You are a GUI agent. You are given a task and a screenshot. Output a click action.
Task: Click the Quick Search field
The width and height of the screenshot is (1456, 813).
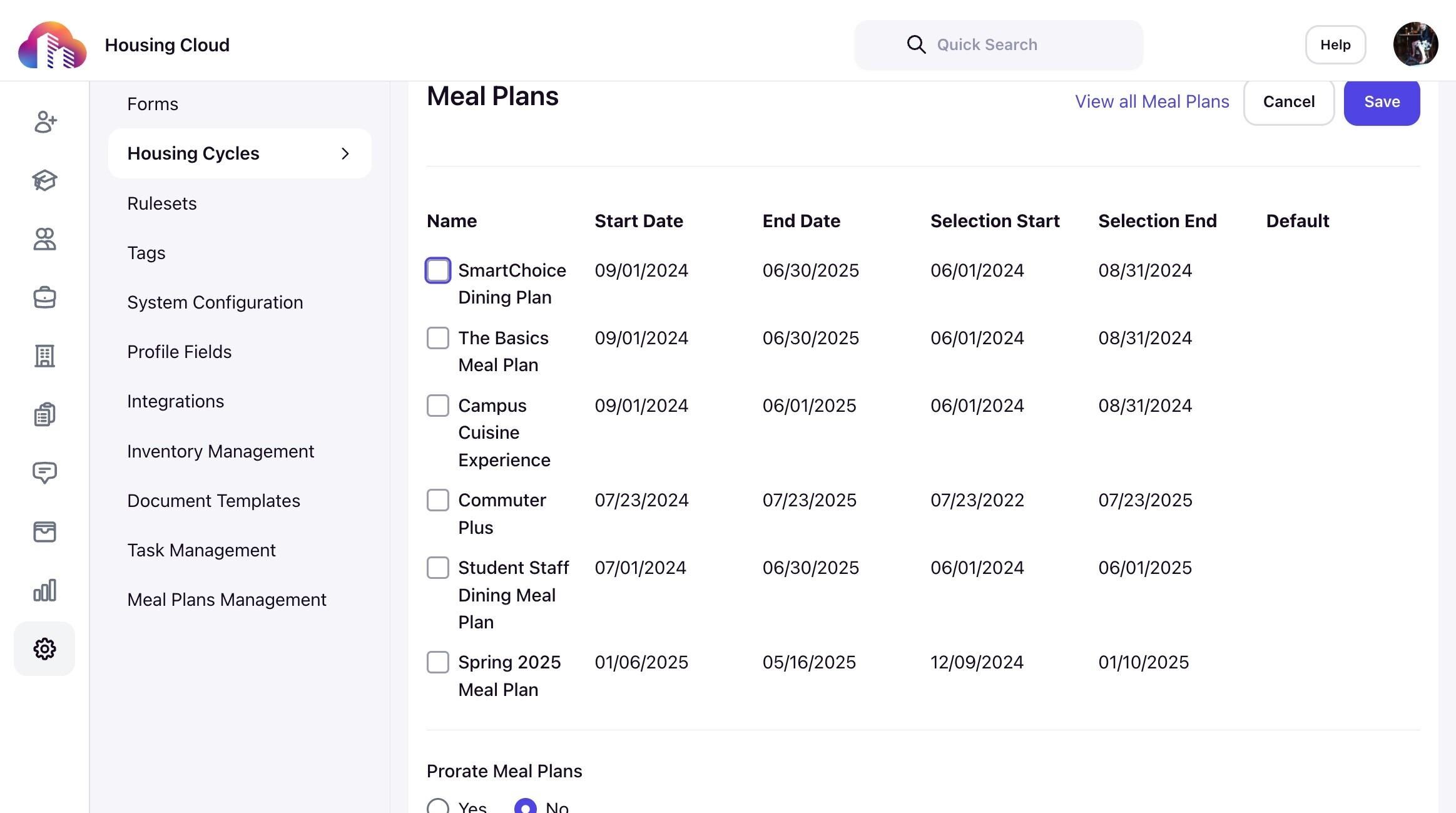[x=998, y=45]
